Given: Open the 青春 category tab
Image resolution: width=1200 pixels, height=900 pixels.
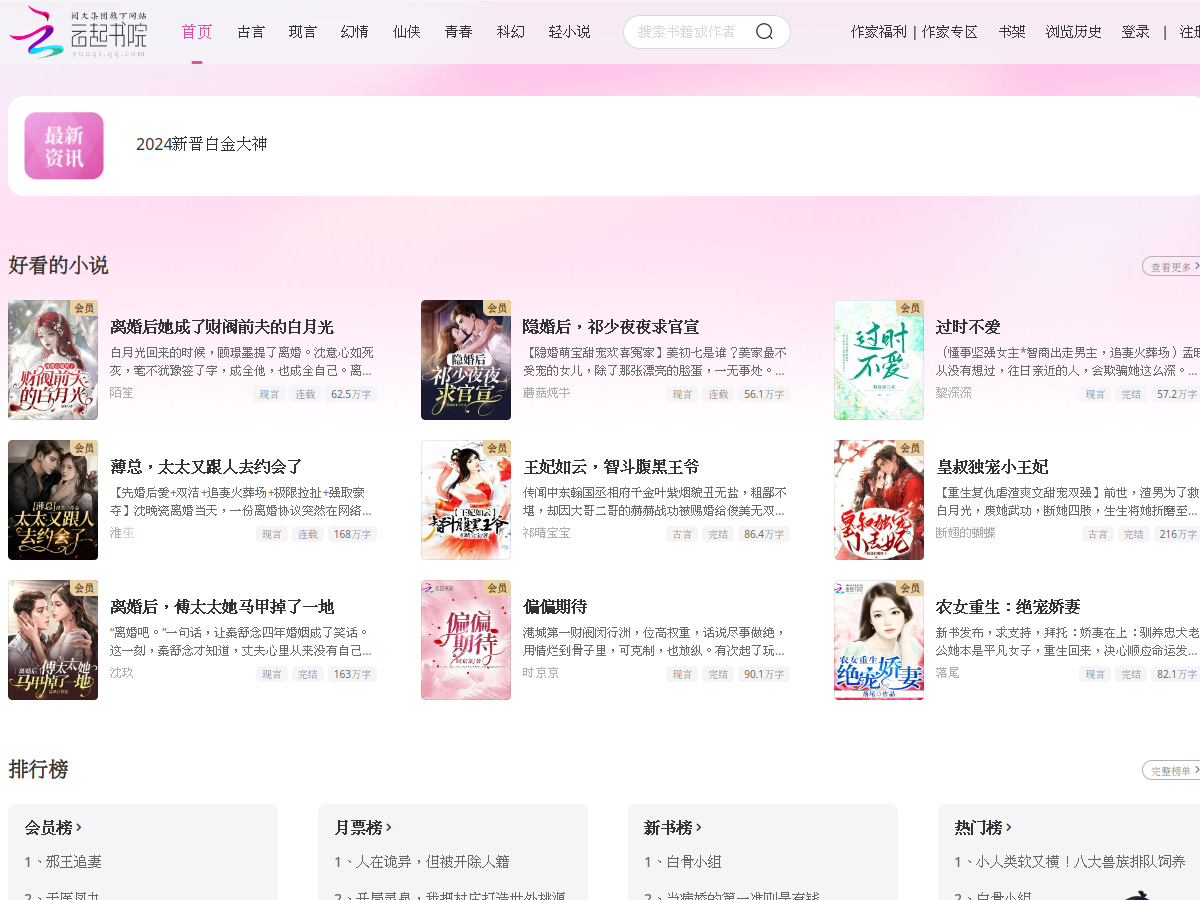Looking at the screenshot, I should pos(459,32).
